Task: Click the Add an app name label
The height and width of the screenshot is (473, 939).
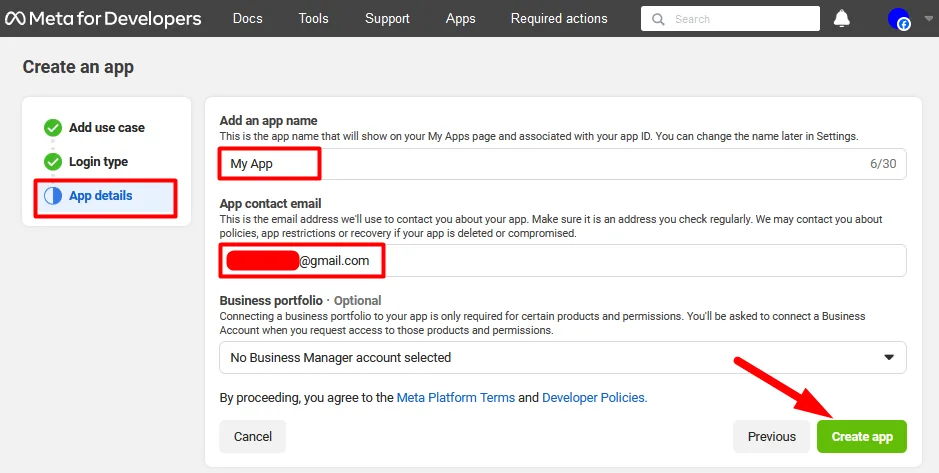Action: pyautogui.click(x=268, y=120)
